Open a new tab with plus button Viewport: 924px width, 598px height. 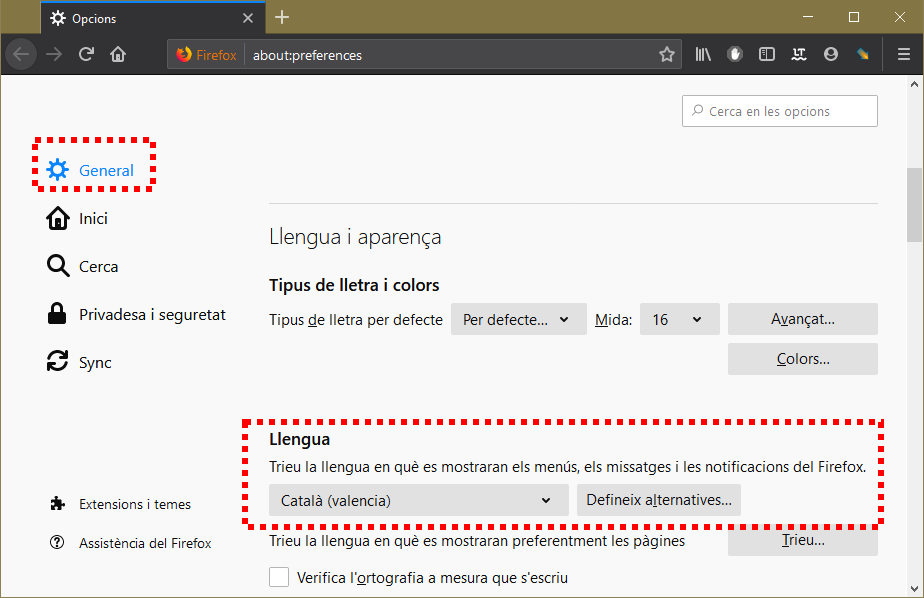click(282, 18)
